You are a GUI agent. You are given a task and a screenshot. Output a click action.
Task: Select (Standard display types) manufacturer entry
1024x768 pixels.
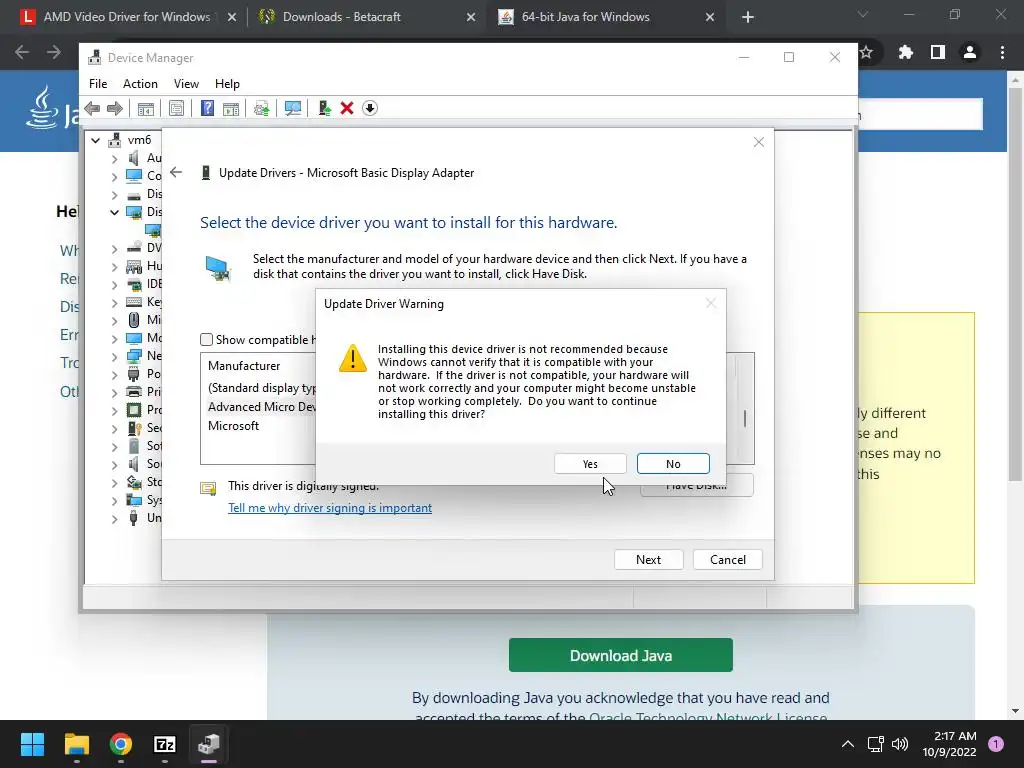262,388
